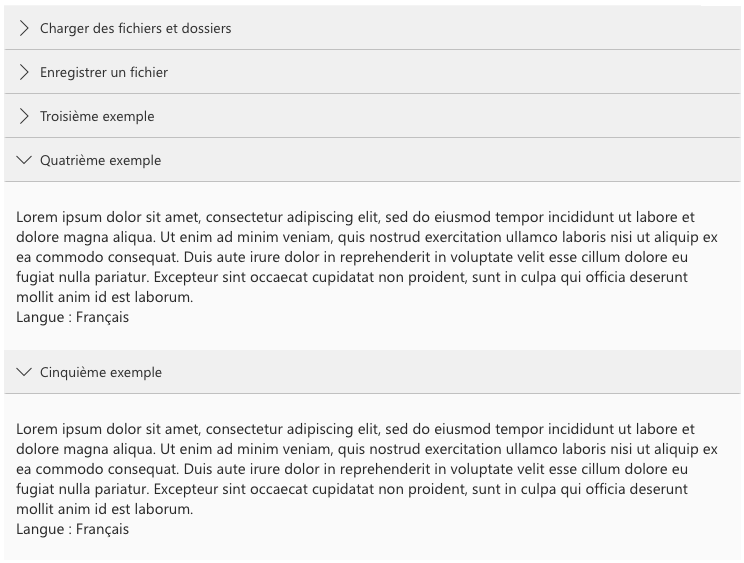The image size is (744, 563).
Task: Open the Troisième exemple accordion title
Action: 97,117
